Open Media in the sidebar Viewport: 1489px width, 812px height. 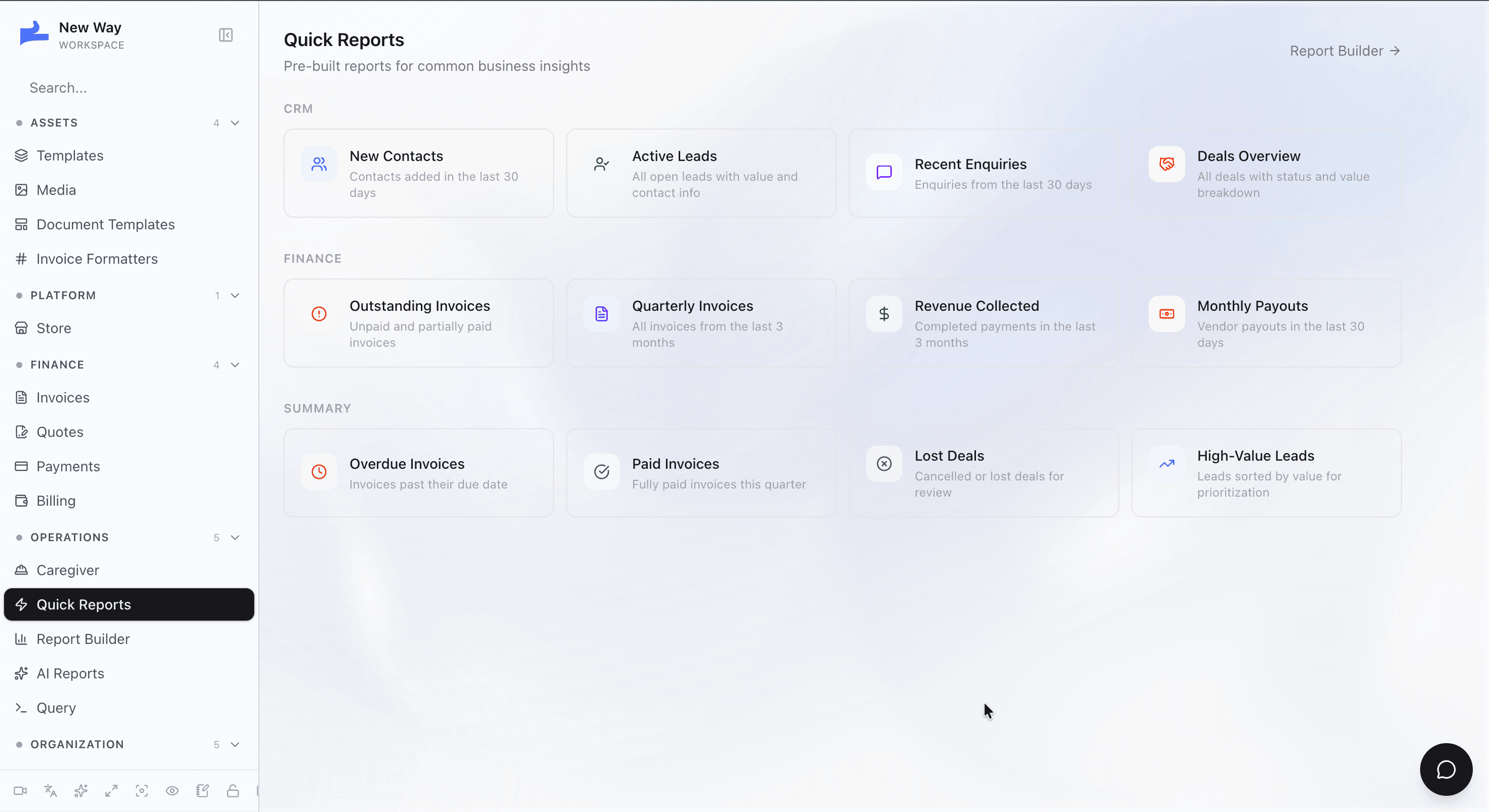pos(129,190)
